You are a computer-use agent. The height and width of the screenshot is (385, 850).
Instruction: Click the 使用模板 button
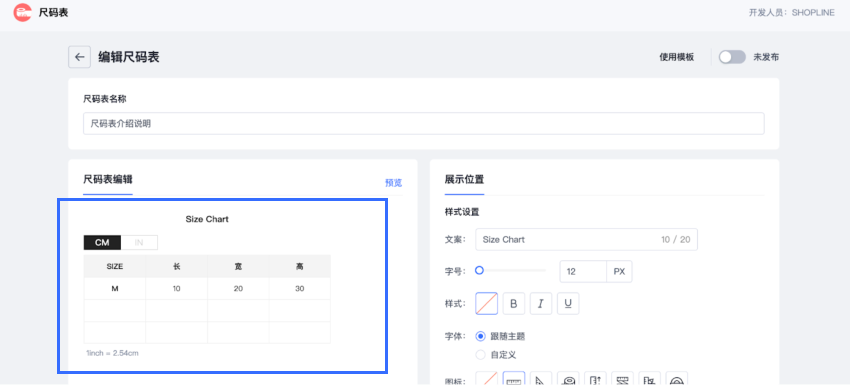(677, 57)
